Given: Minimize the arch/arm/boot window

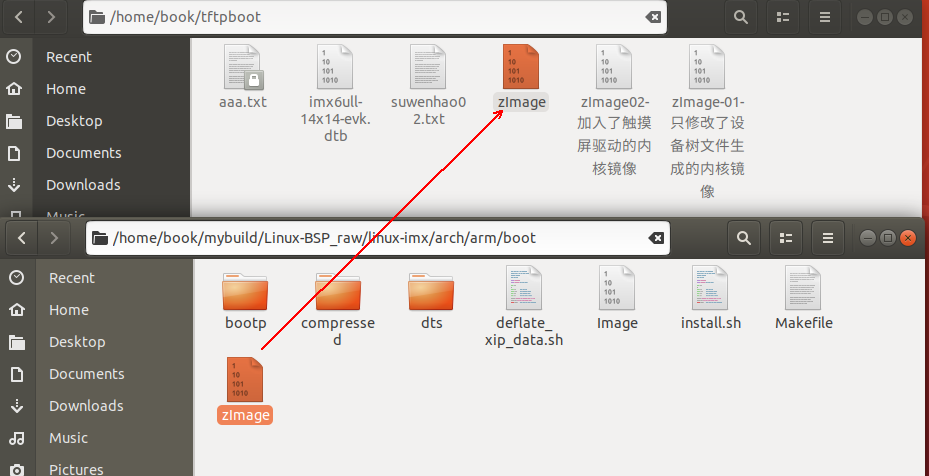Looking at the screenshot, I should tap(868, 238).
